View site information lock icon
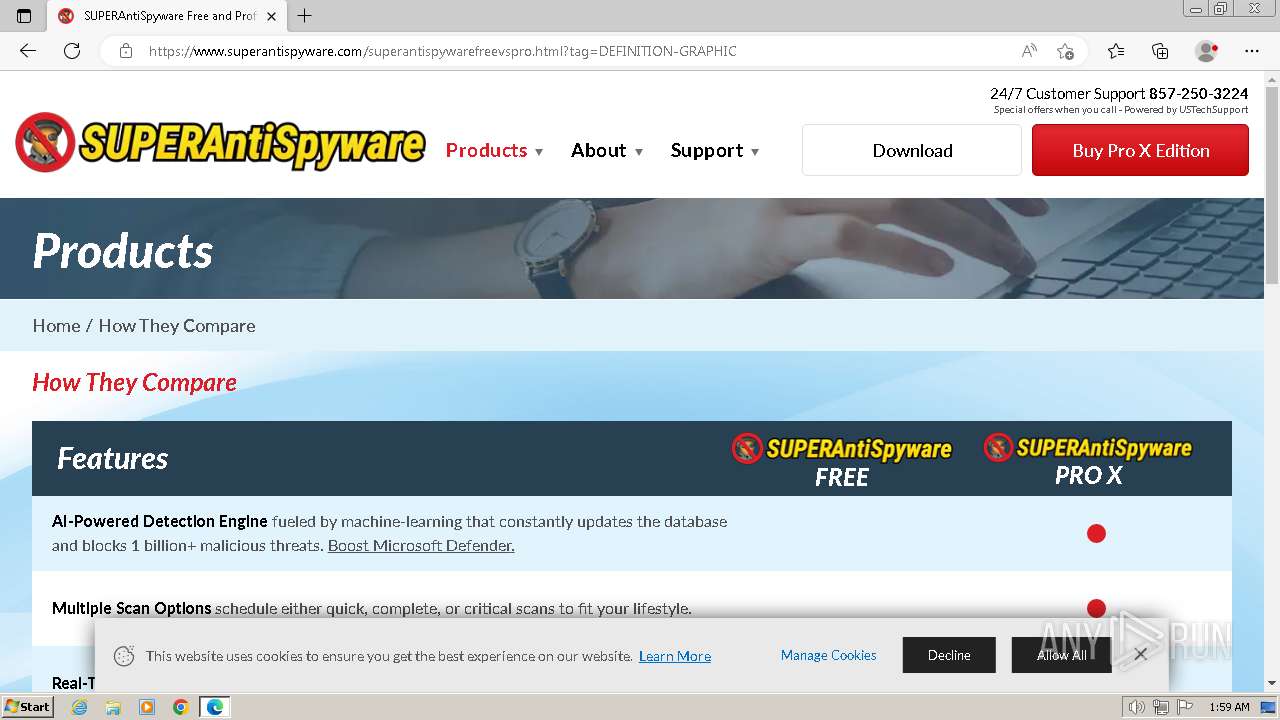The width and height of the screenshot is (1280, 720). [126, 51]
